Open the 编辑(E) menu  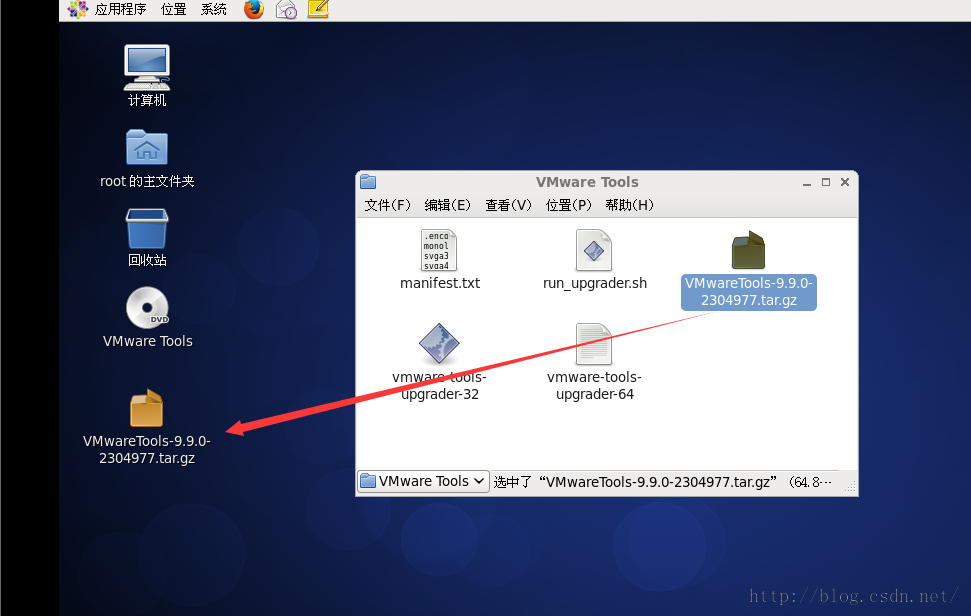(448, 205)
